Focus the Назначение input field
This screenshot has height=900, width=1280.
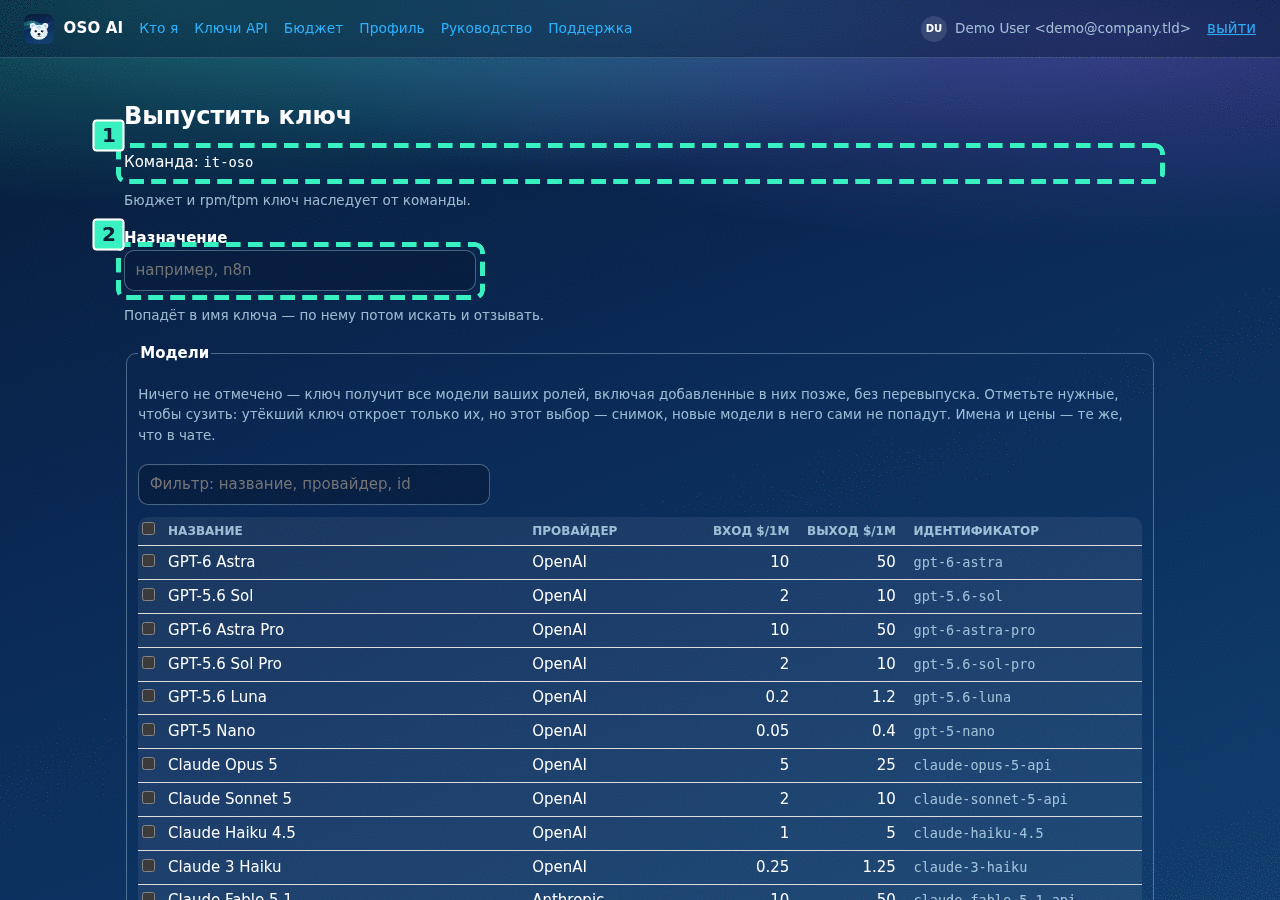300,270
